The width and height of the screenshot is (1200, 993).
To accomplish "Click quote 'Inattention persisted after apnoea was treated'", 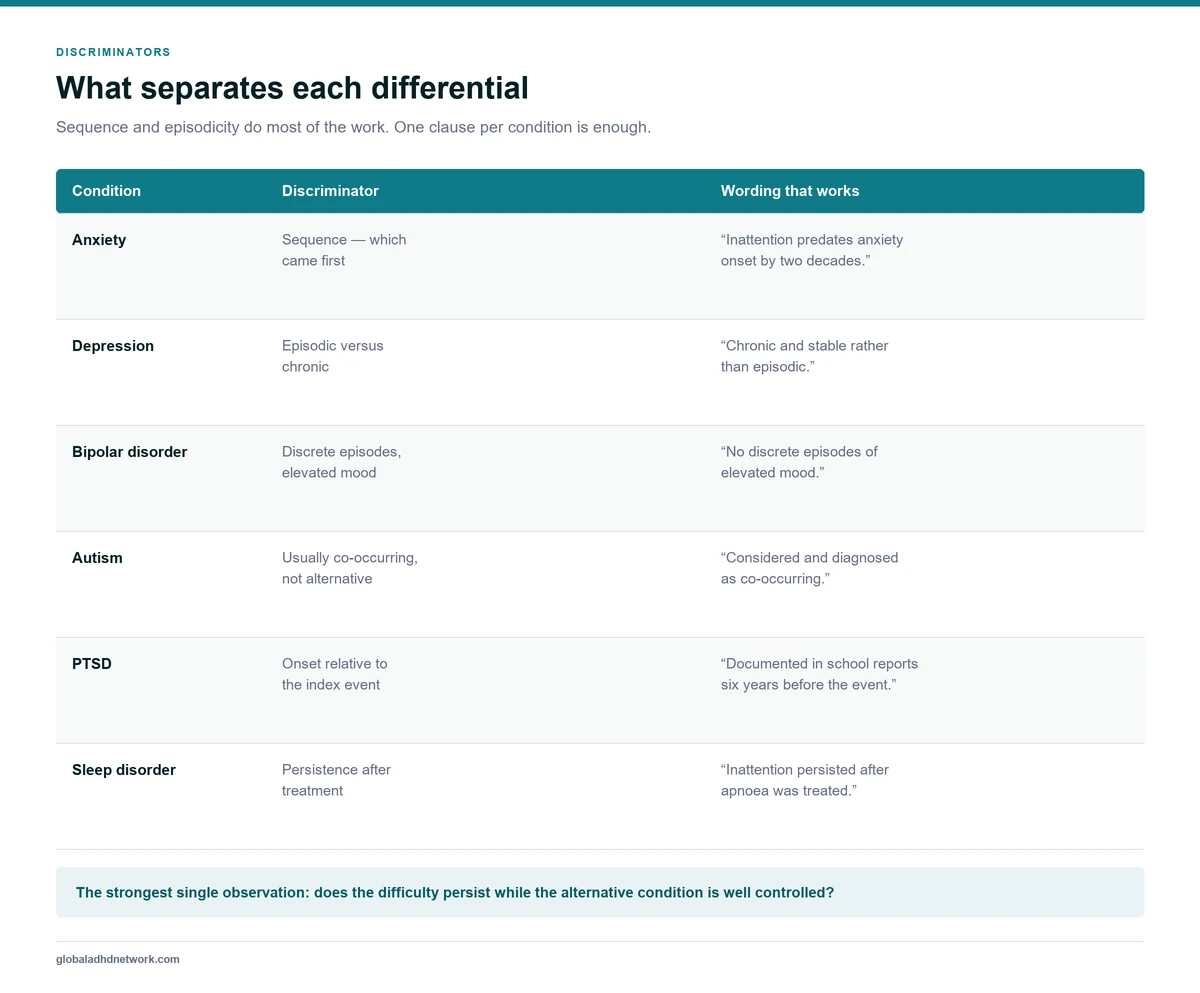I will click(805, 780).
